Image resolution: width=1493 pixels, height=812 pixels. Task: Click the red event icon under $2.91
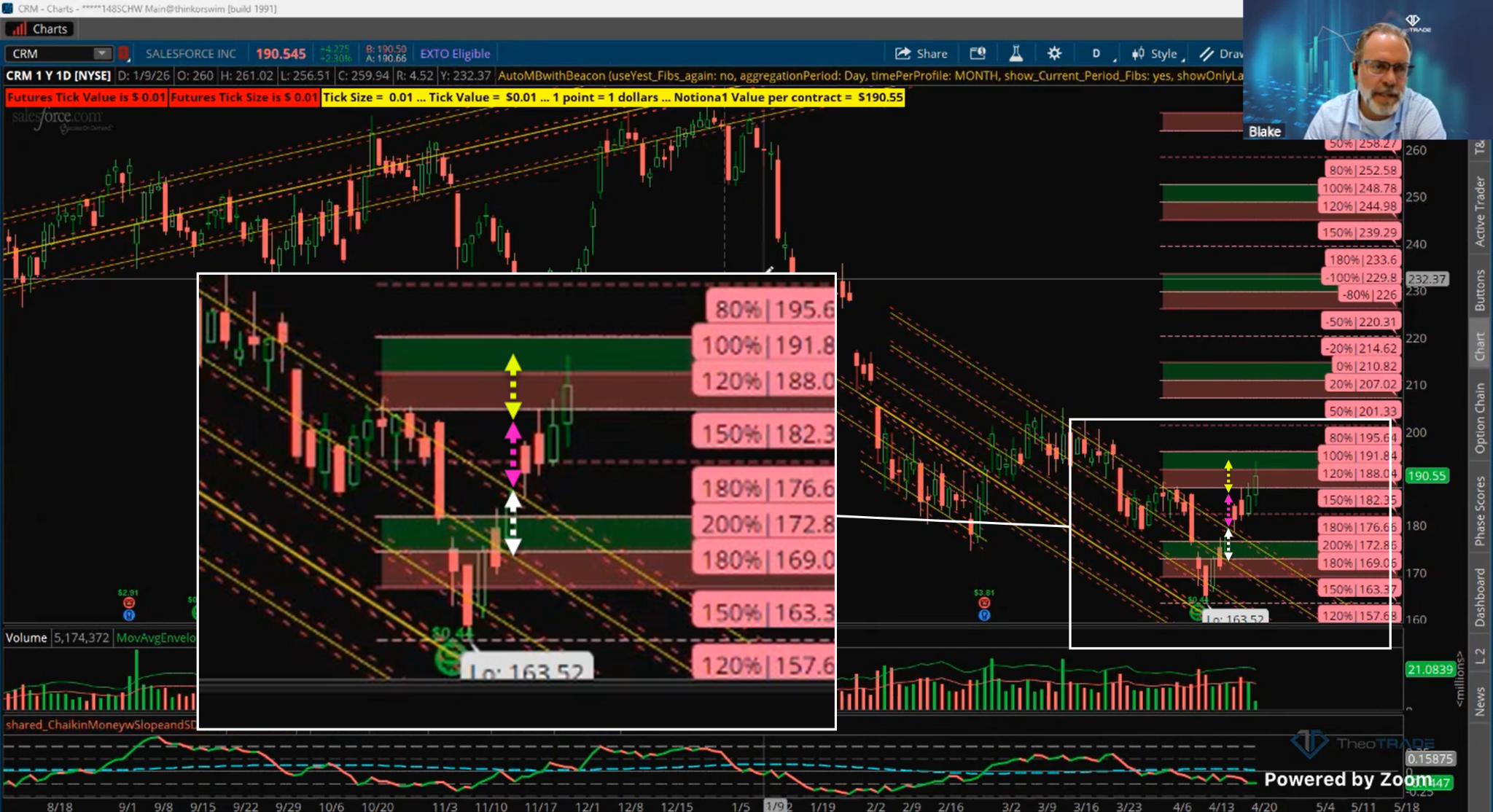click(129, 603)
